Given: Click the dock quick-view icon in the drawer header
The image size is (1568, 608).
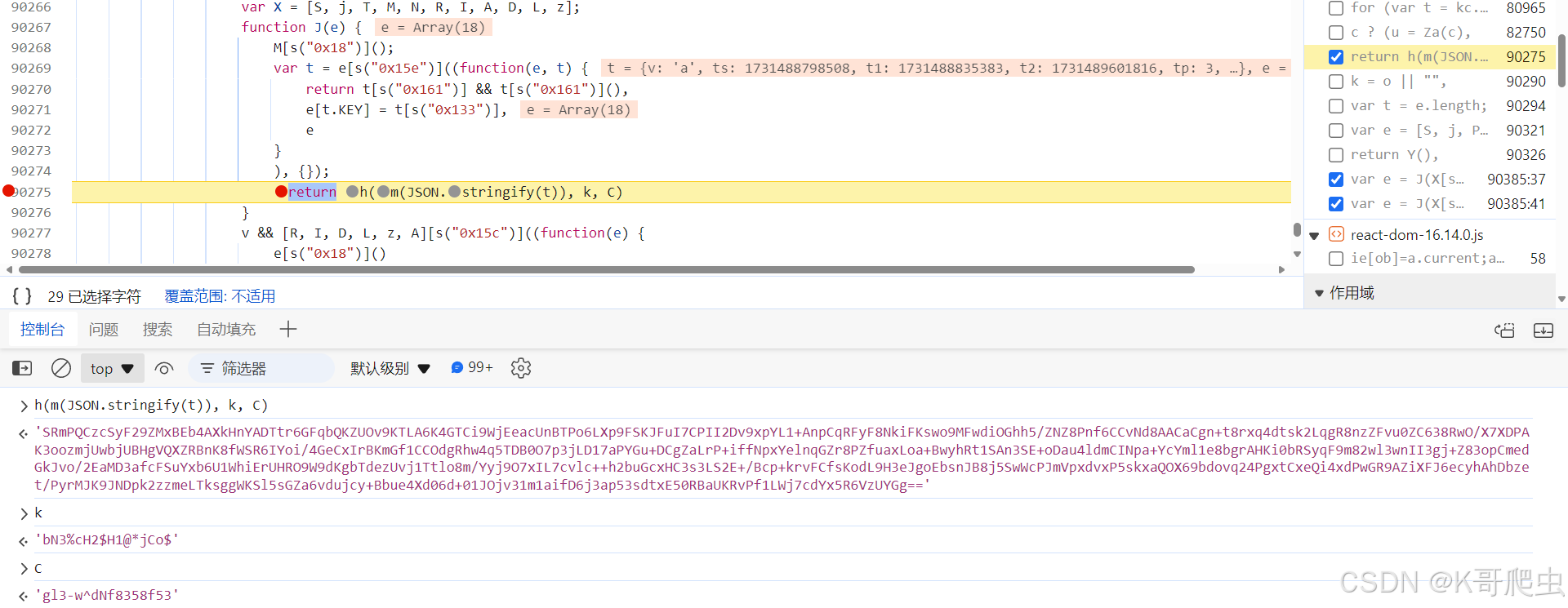Looking at the screenshot, I should pos(1504,331).
